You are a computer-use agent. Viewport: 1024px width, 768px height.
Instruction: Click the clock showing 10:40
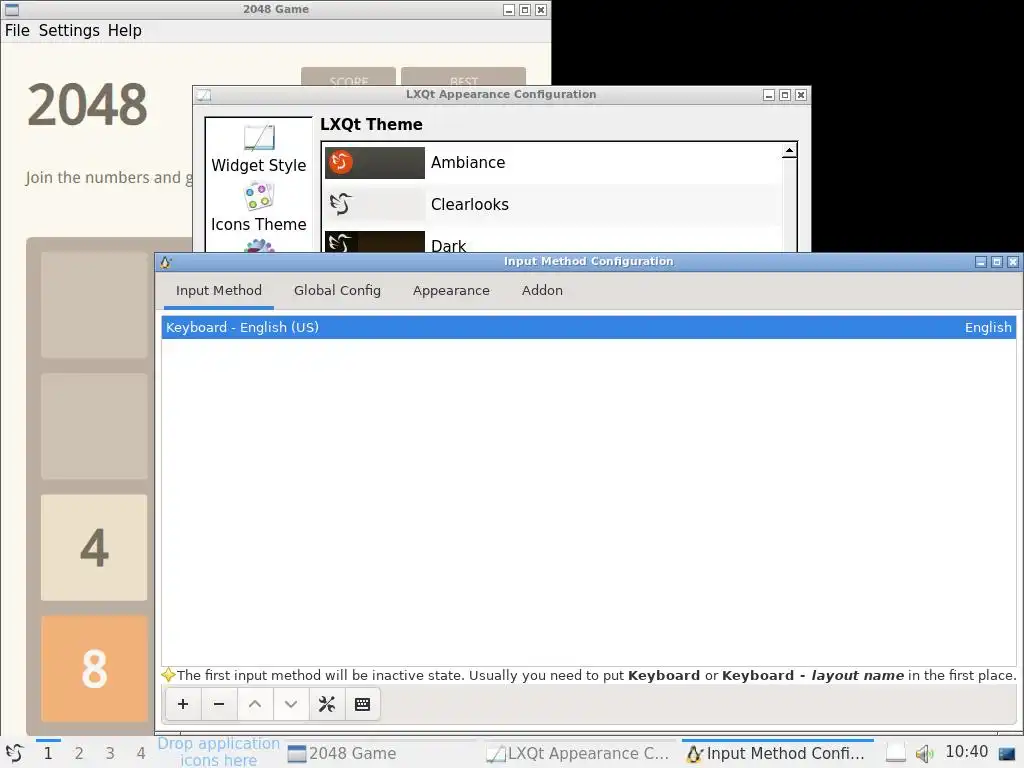point(967,752)
